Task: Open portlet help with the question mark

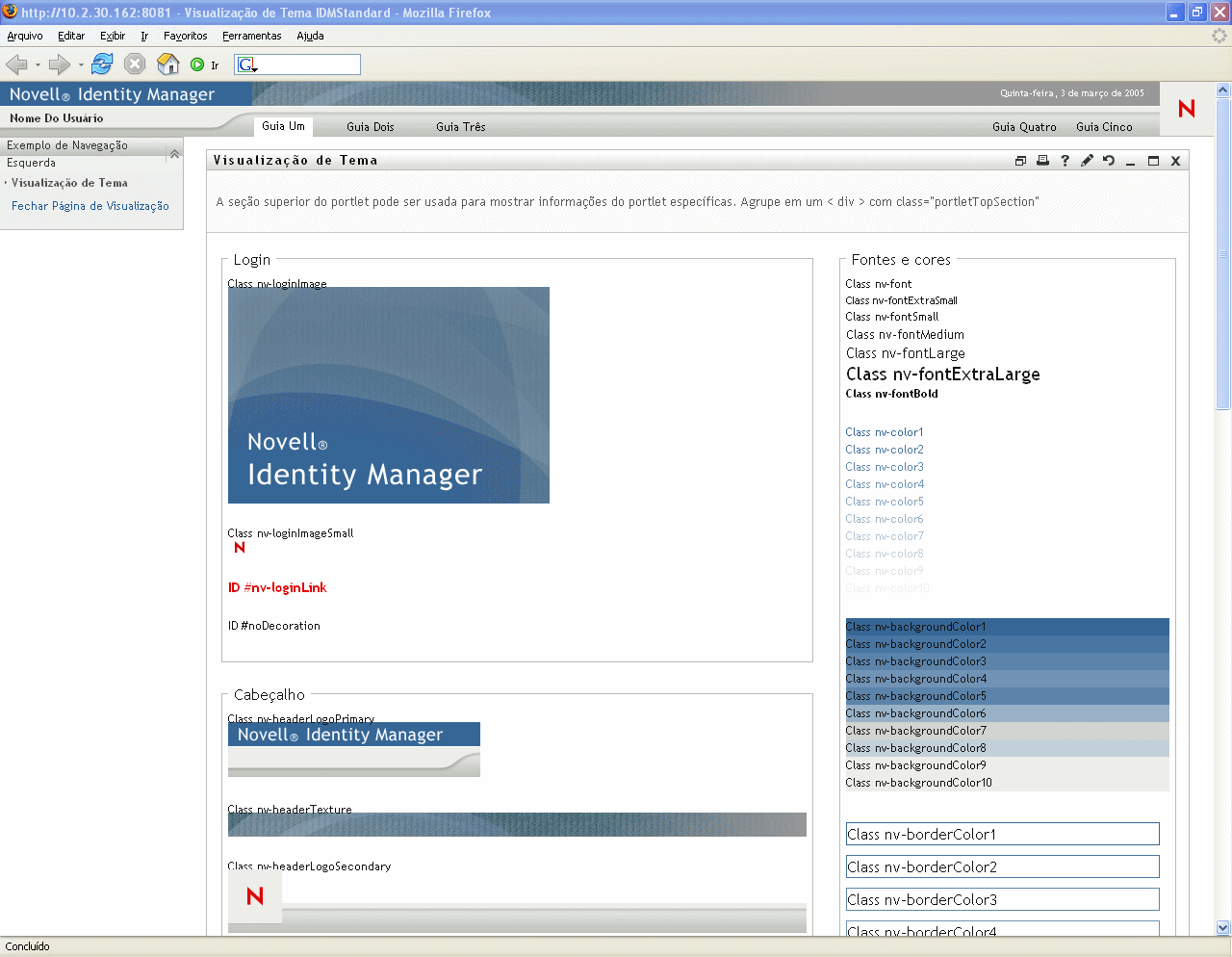Action: point(1065,161)
